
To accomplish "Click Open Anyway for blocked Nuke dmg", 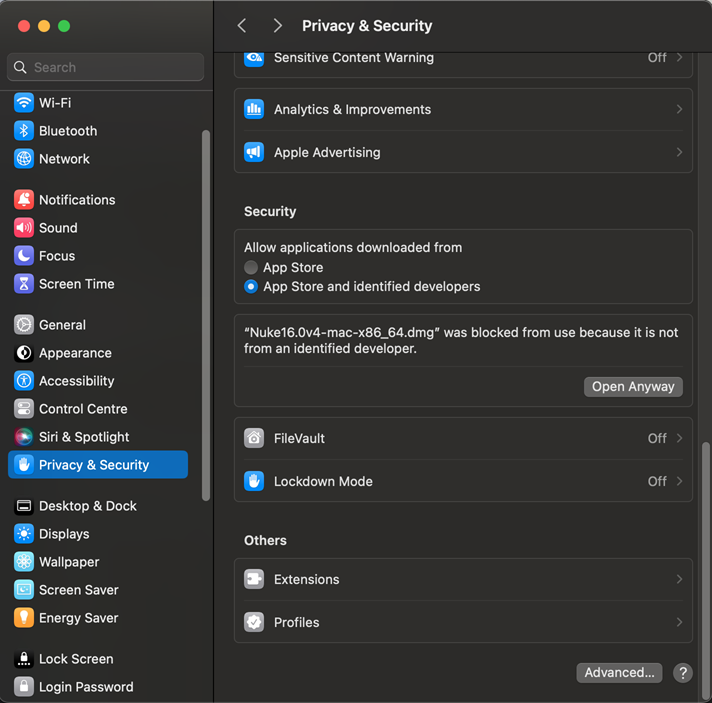I will [x=633, y=387].
